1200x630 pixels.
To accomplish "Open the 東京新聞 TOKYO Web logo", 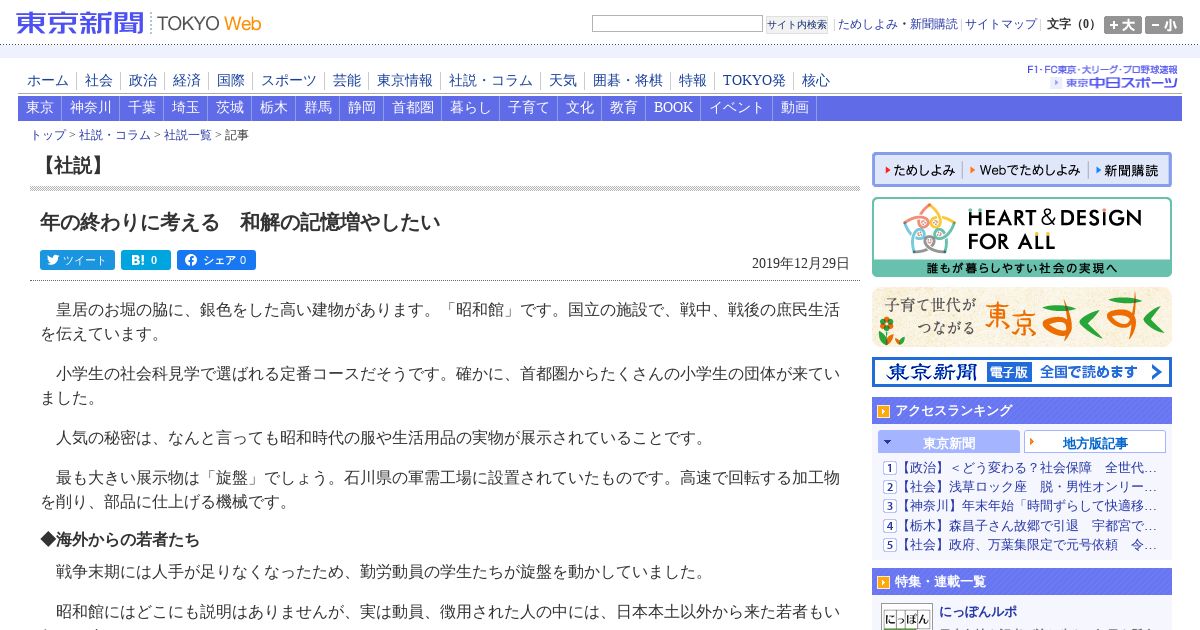I will (x=139, y=23).
